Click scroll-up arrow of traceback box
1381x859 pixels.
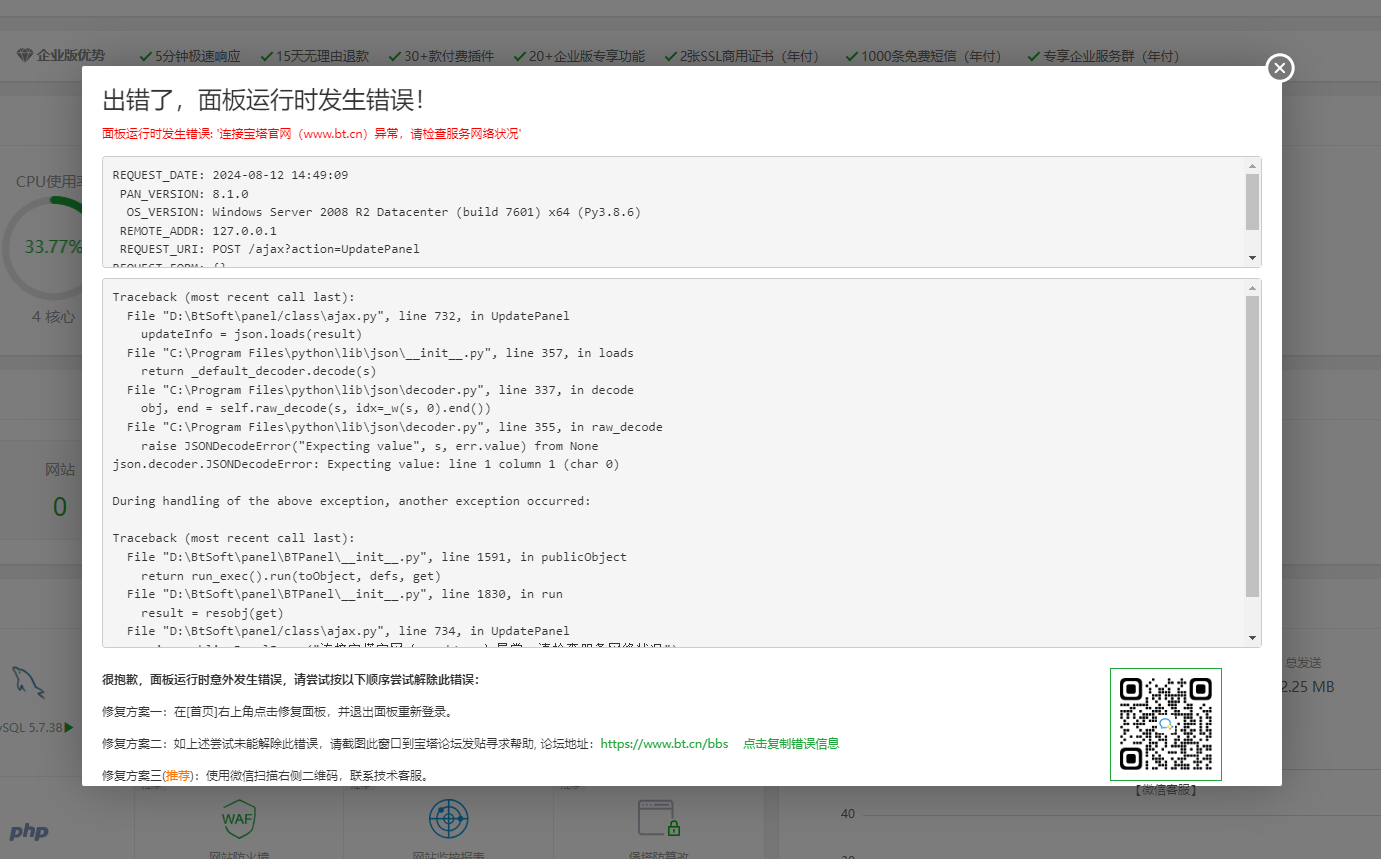tap(1252, 288)
